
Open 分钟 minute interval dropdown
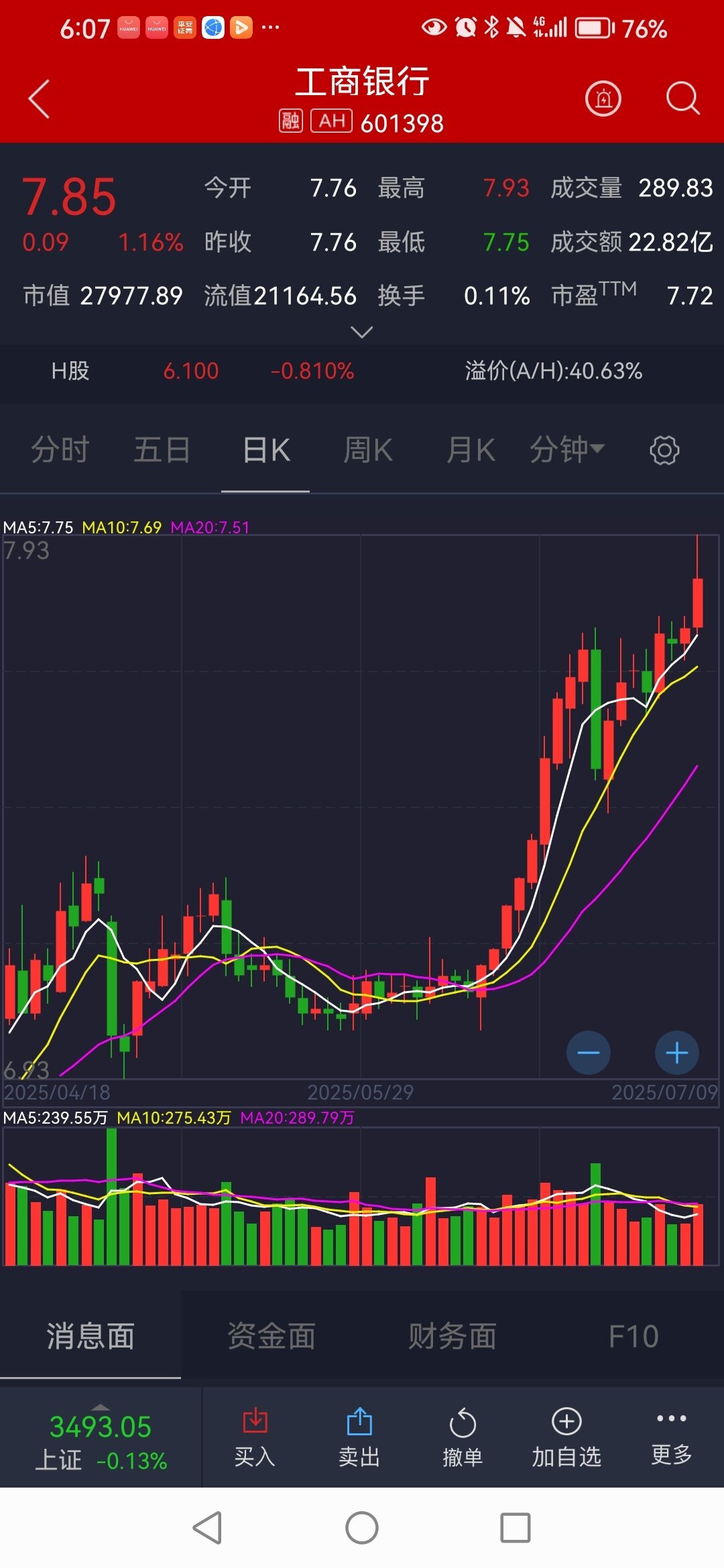tap(567, 450)
